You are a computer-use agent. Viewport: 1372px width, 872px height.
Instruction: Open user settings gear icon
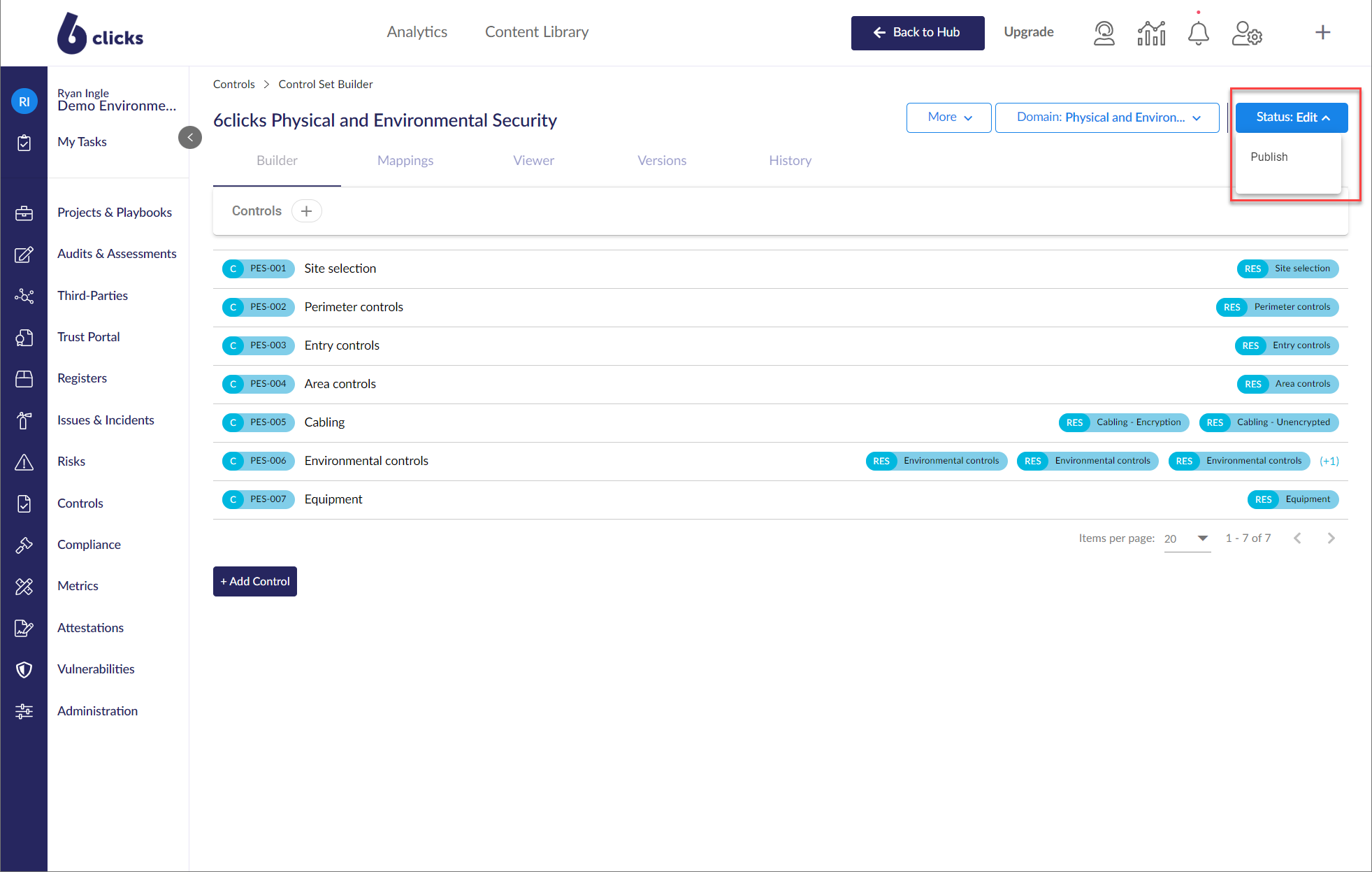pos(1246,33)
